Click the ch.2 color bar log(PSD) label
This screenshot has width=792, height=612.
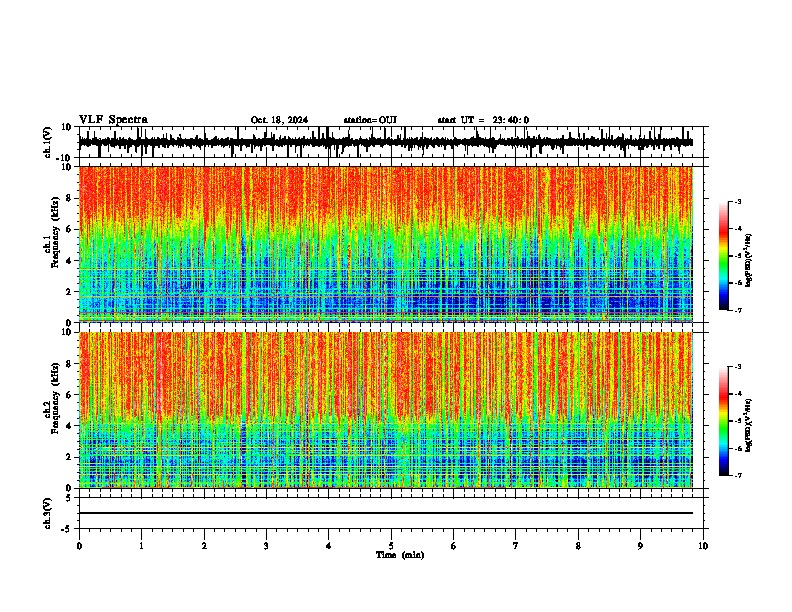point(748,425)
